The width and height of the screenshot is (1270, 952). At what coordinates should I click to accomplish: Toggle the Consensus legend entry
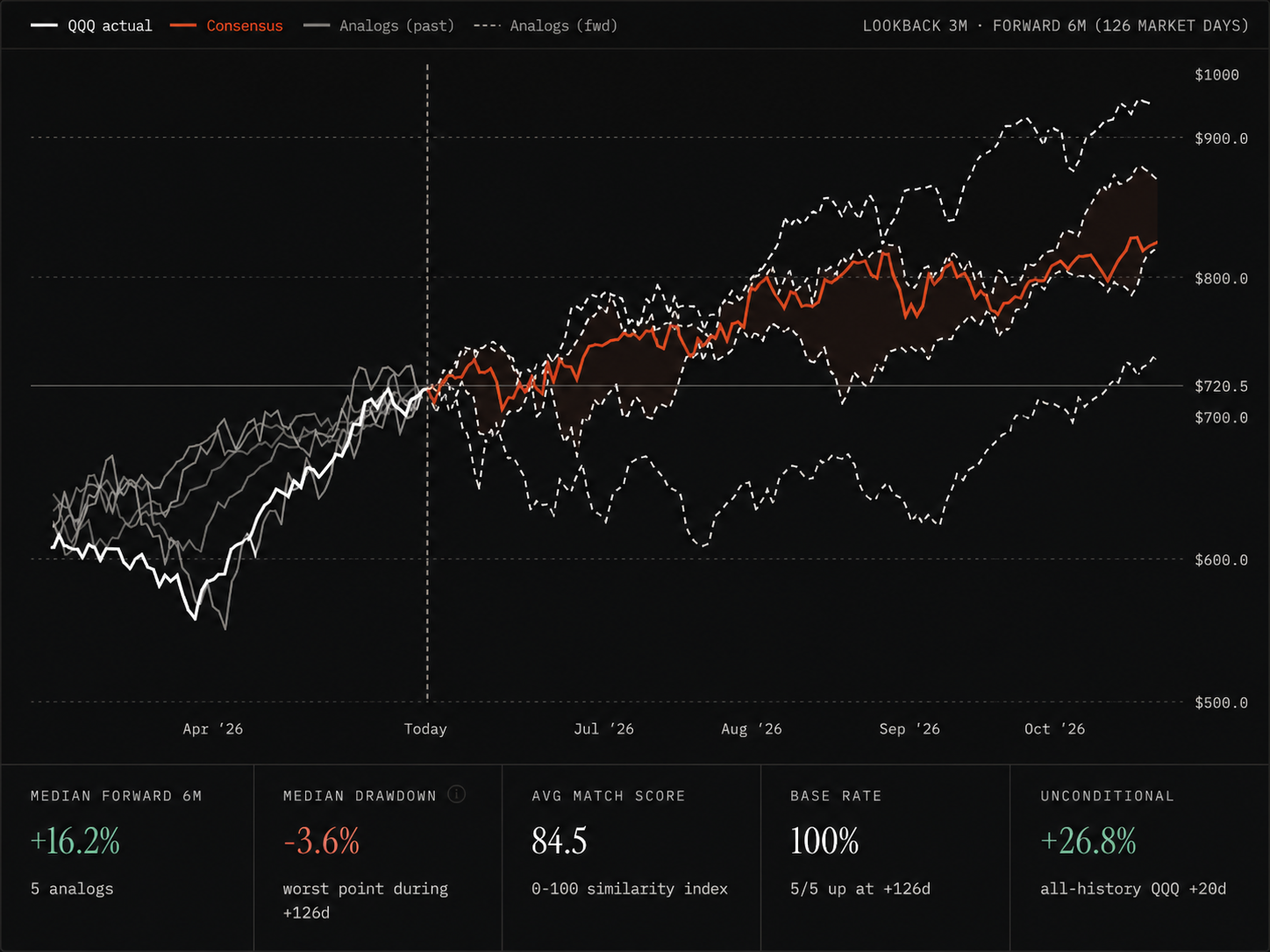click(226, 26)
